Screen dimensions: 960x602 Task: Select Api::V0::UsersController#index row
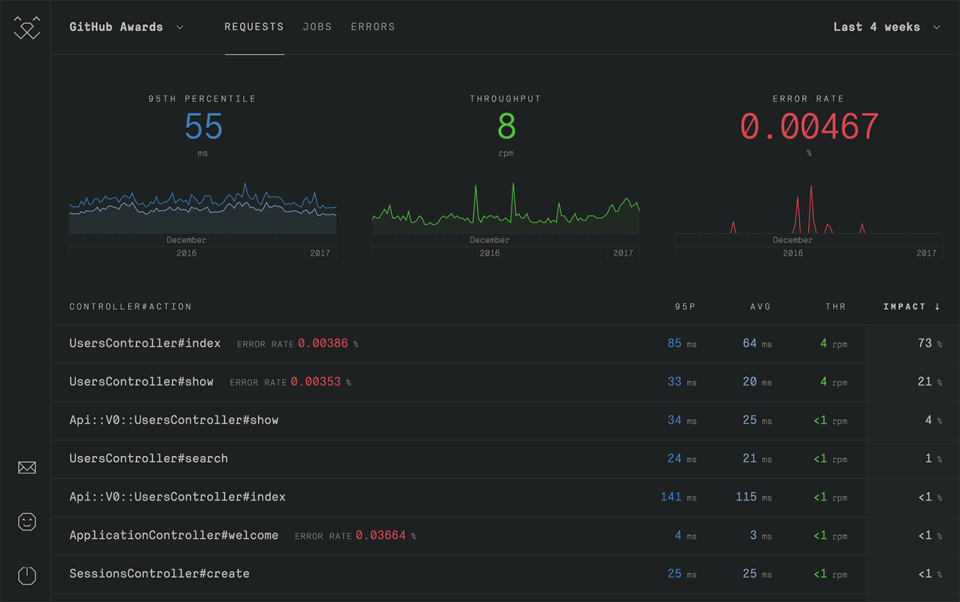point(177,497)
